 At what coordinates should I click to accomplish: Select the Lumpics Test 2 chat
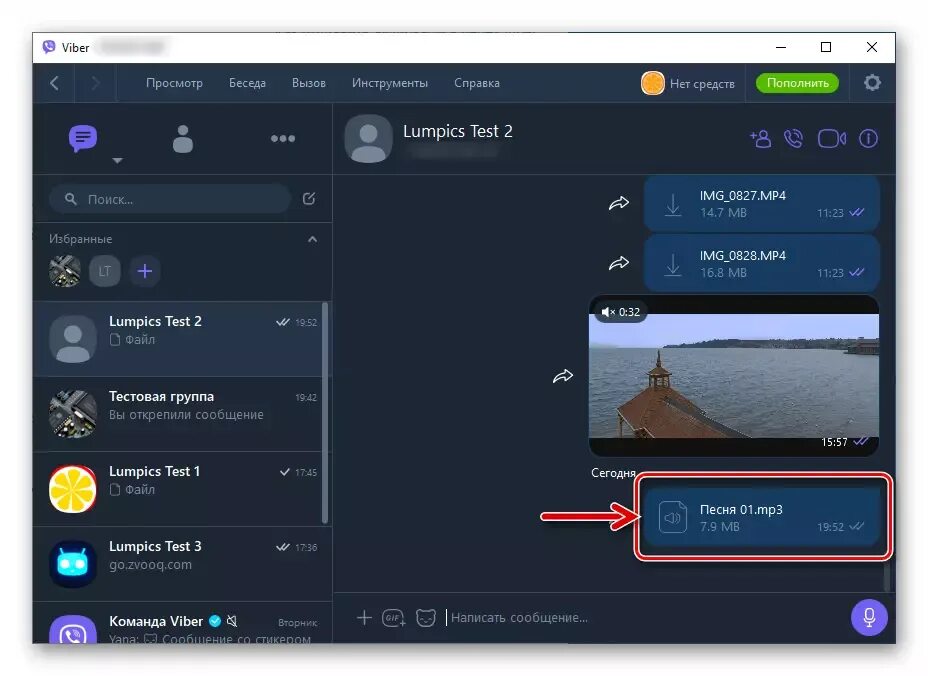pyautogui.click(x=178, y=339)
